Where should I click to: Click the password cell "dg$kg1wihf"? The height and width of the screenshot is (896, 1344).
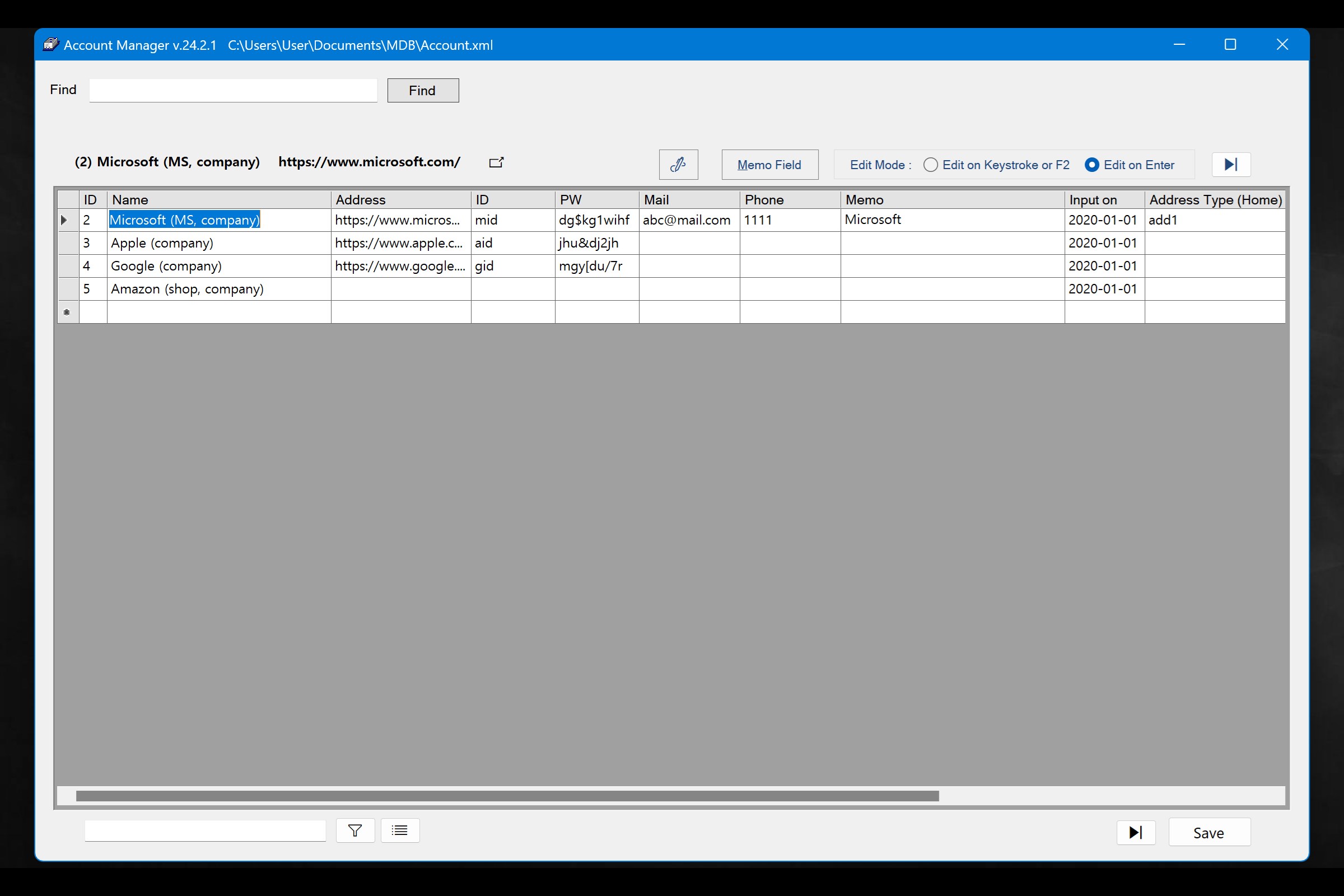(x=597, y=220)
